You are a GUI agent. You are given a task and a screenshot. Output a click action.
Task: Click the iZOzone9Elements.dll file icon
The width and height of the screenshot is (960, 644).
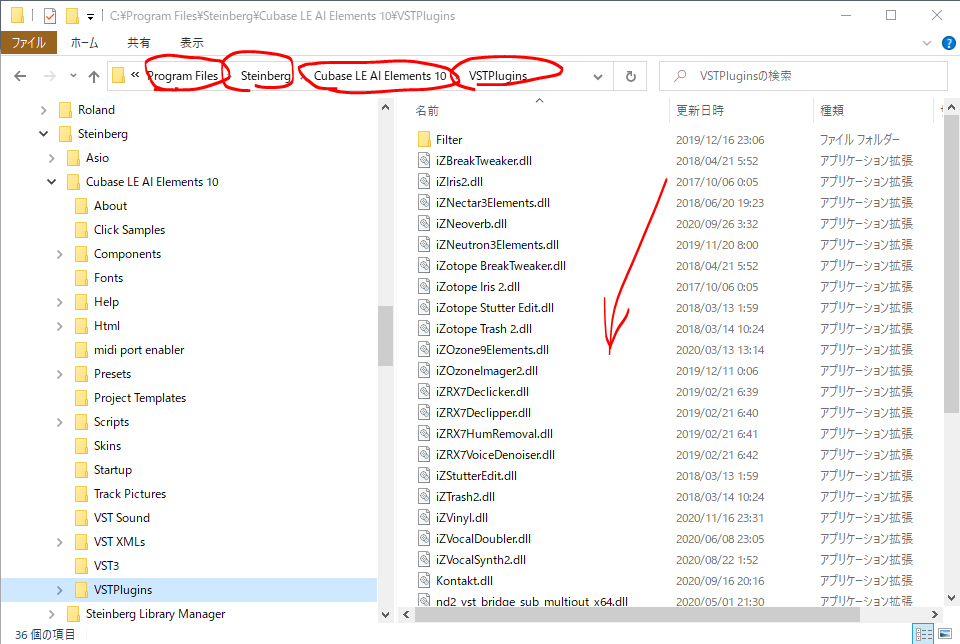tap(424, 350)
